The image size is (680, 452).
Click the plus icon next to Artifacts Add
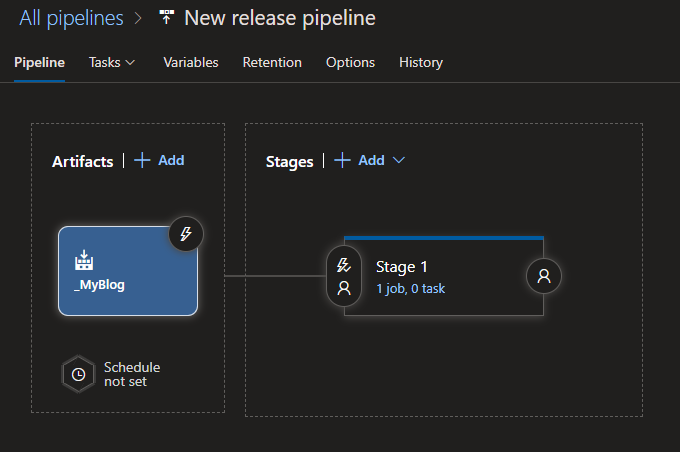tap(142, 160)
